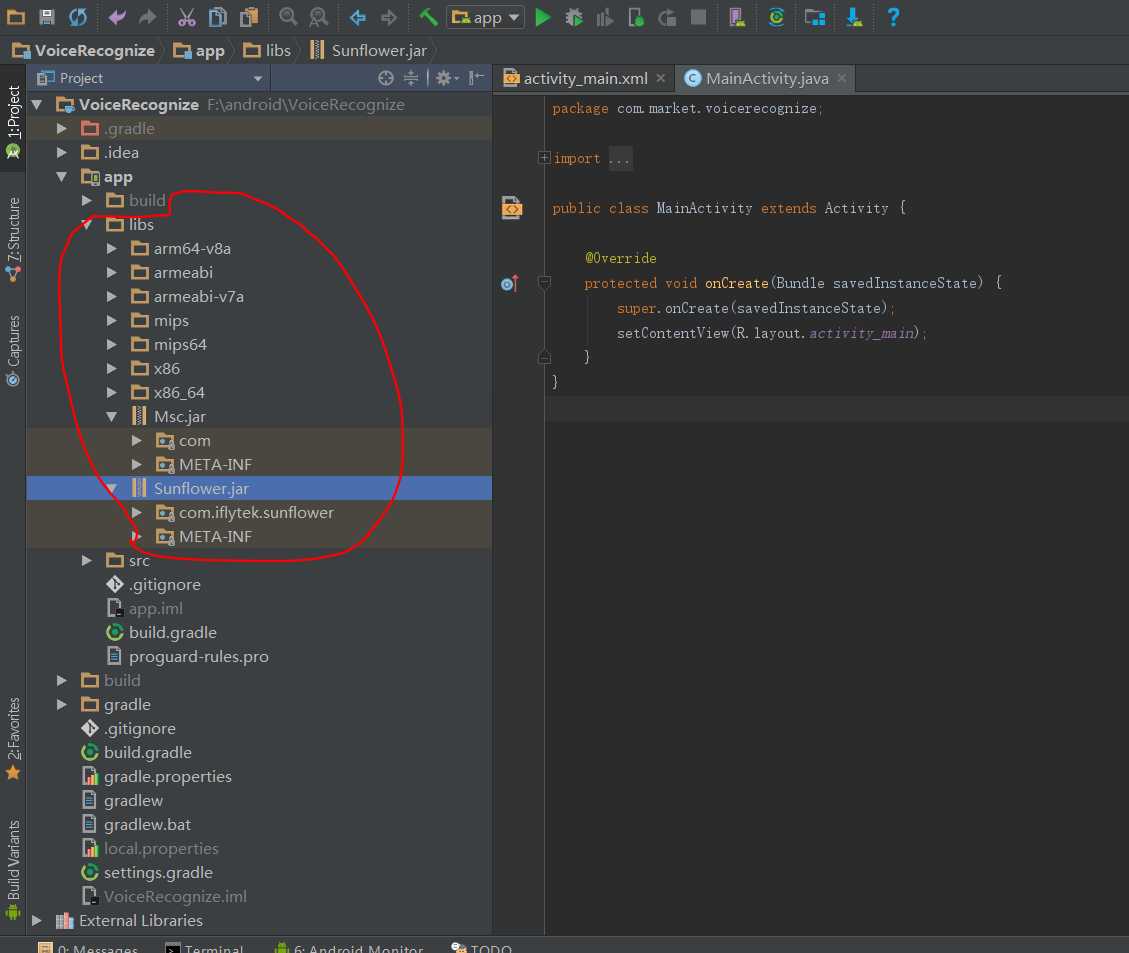Expand the .gradle folder
Viewport: 1129px width, 953px height.
(x=62, y=128)
